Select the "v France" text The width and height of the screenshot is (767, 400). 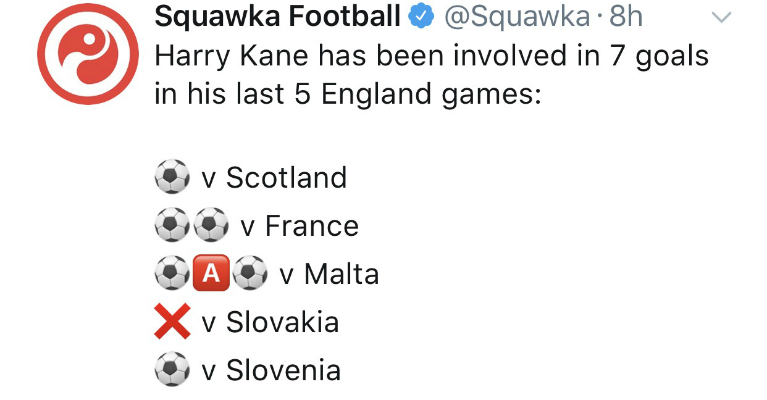(x=299, y=227)
